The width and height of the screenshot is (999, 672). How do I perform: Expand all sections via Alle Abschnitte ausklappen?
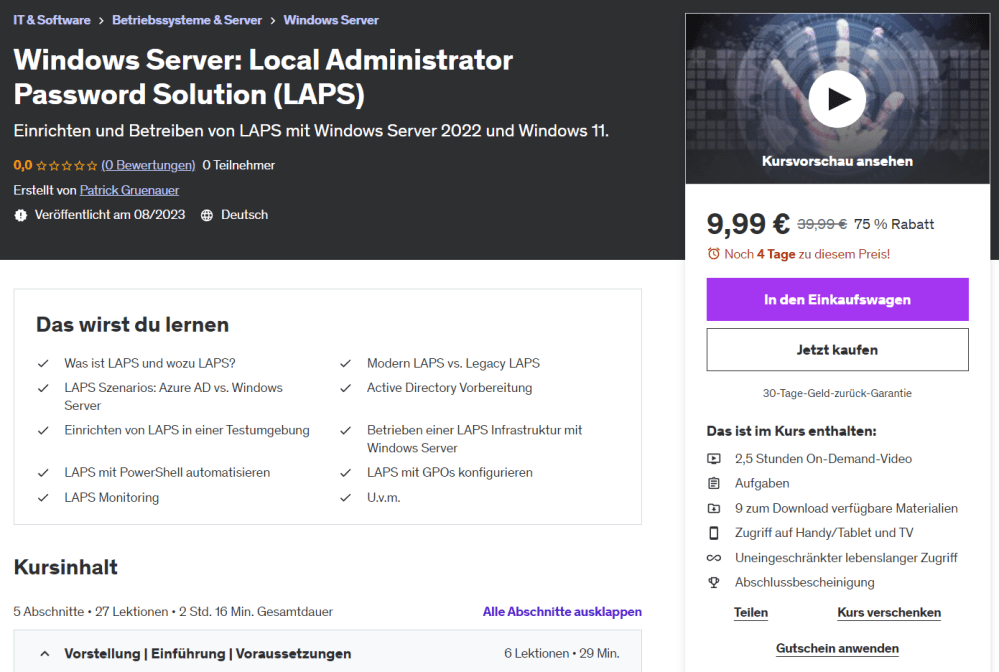point(562,612)
